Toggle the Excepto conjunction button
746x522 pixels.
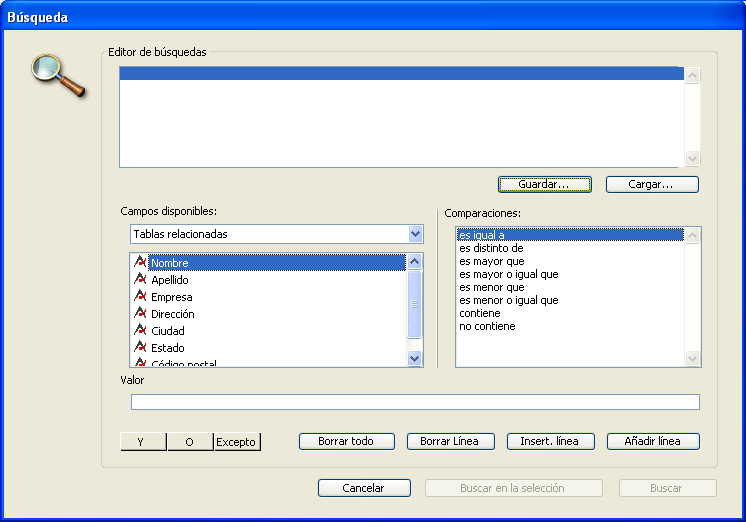tap(237, 442)
